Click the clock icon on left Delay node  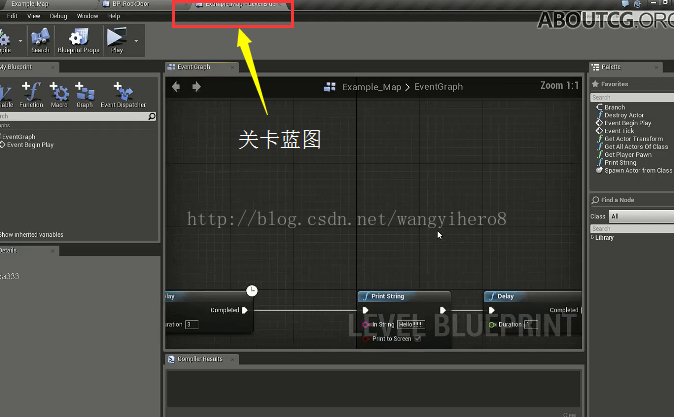pyautogui.click(x=252, y=291)
